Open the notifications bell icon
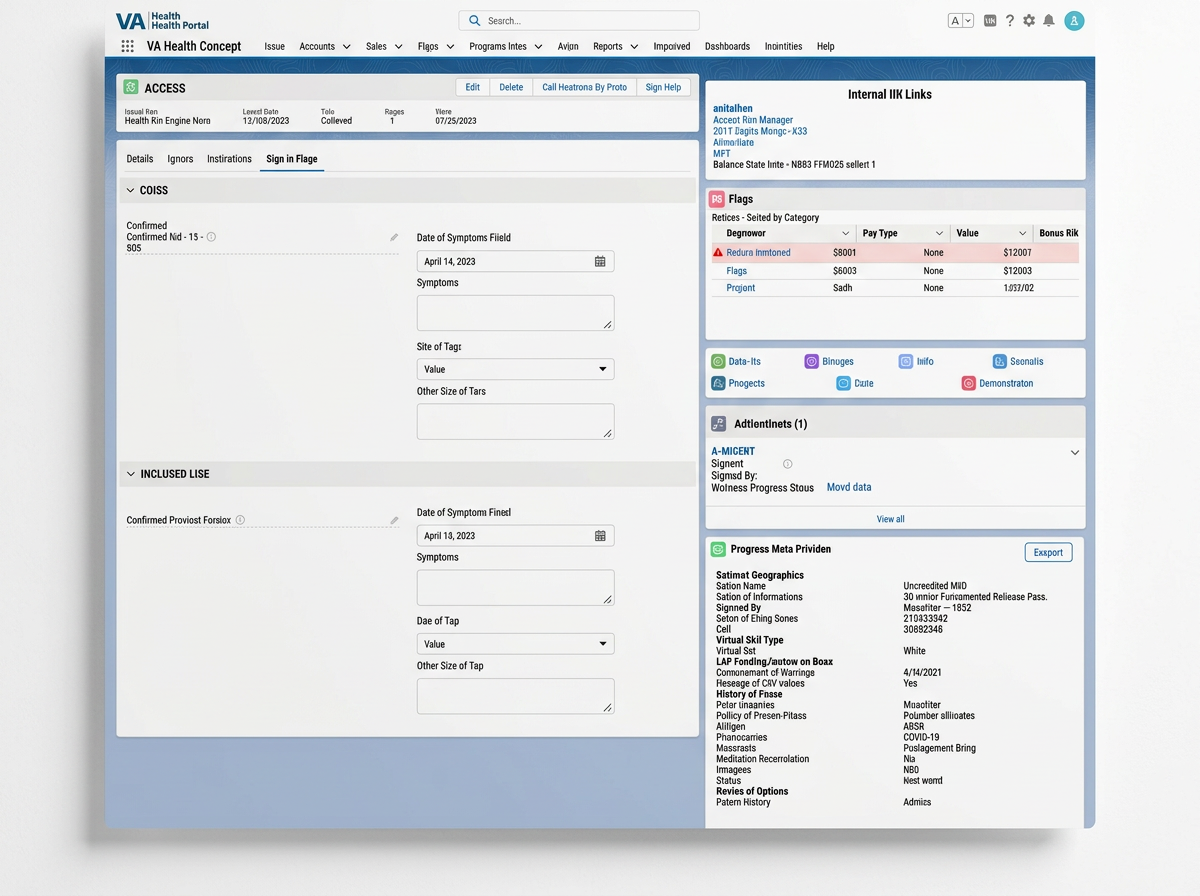The image size is (1200, 896). tap(1049, 20)
